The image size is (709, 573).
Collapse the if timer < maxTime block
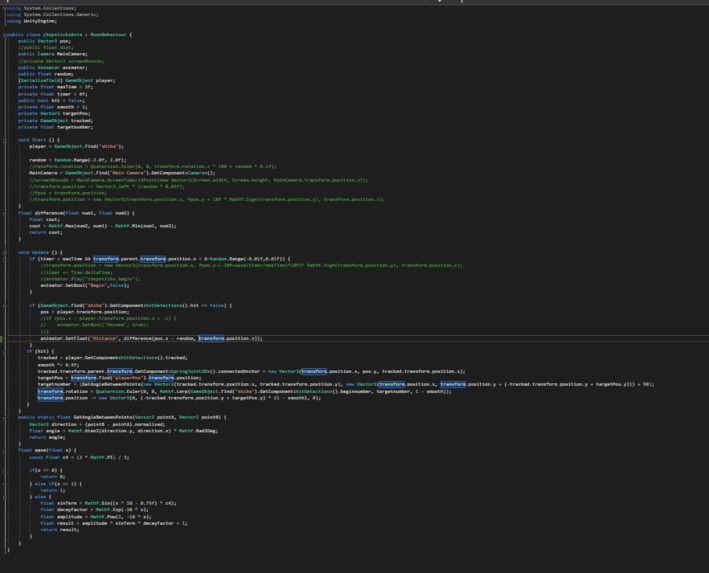tap(5, 259)
